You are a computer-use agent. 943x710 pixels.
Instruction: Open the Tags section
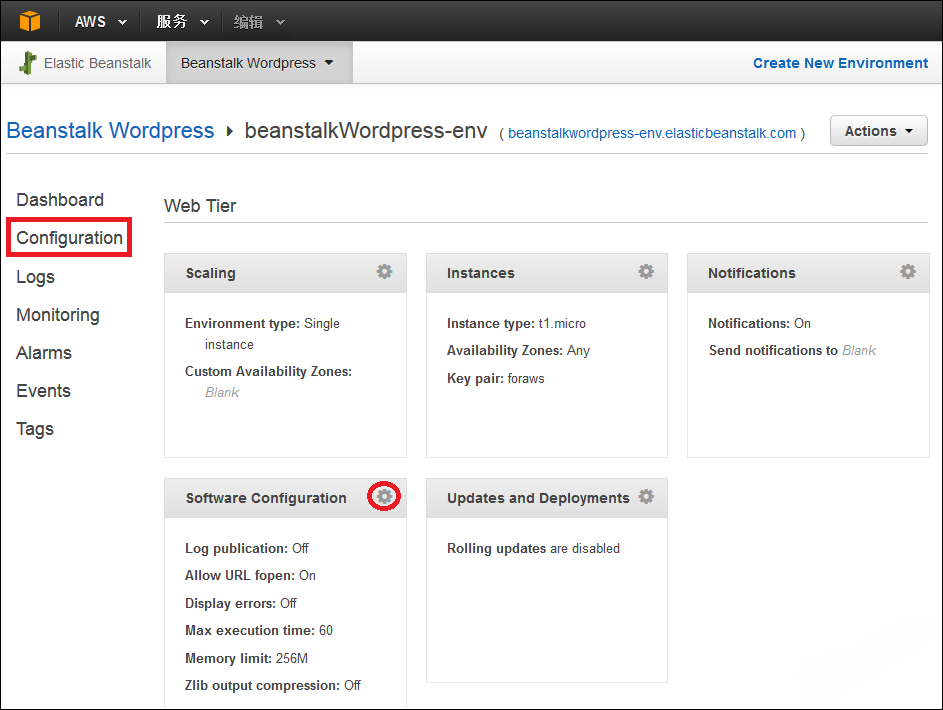[x=35, y=429]
